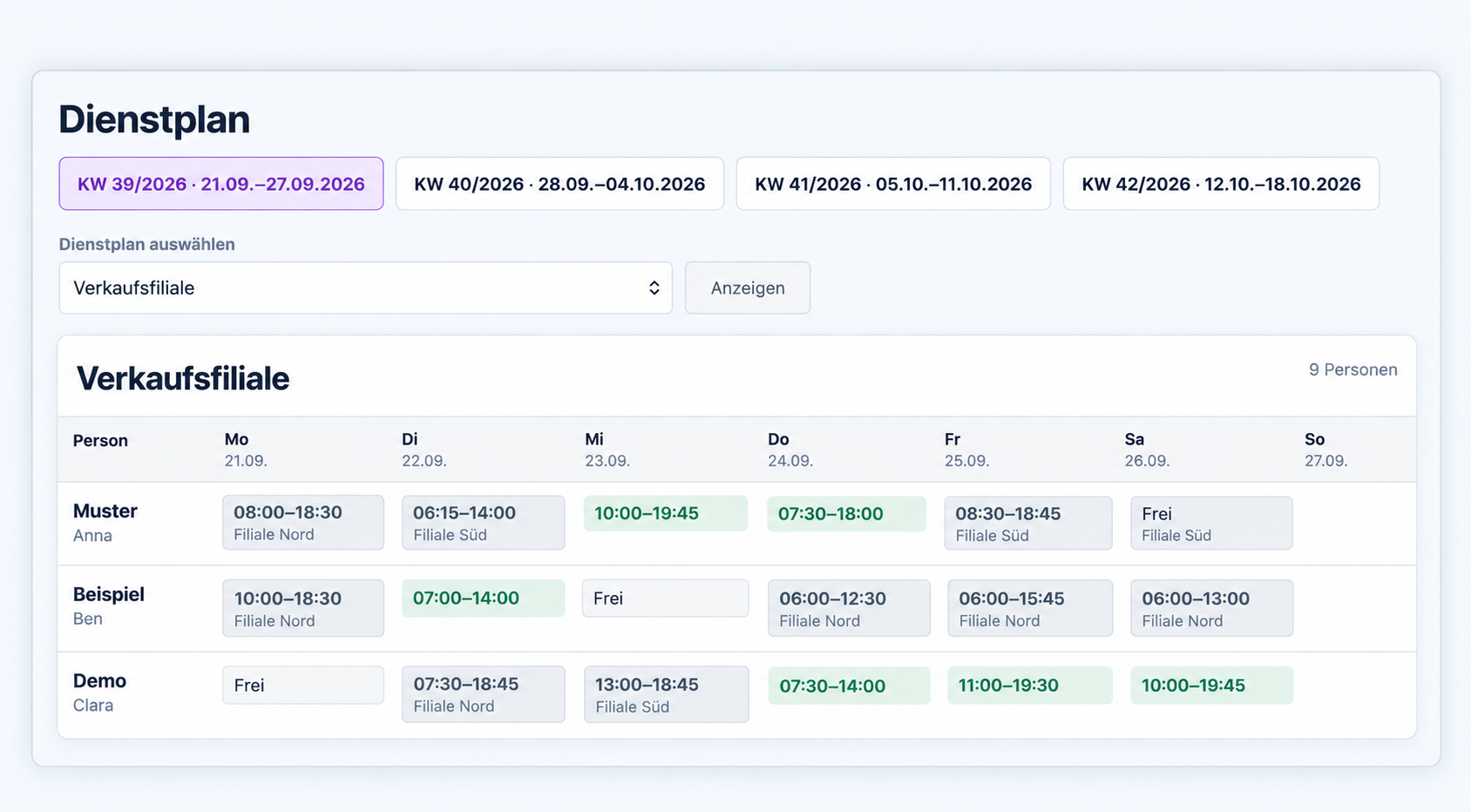Select Ben's Tuesday shift 07:00–14:00
The height and width of the screenshot is (812, 1471).
(x=483, y=599)
